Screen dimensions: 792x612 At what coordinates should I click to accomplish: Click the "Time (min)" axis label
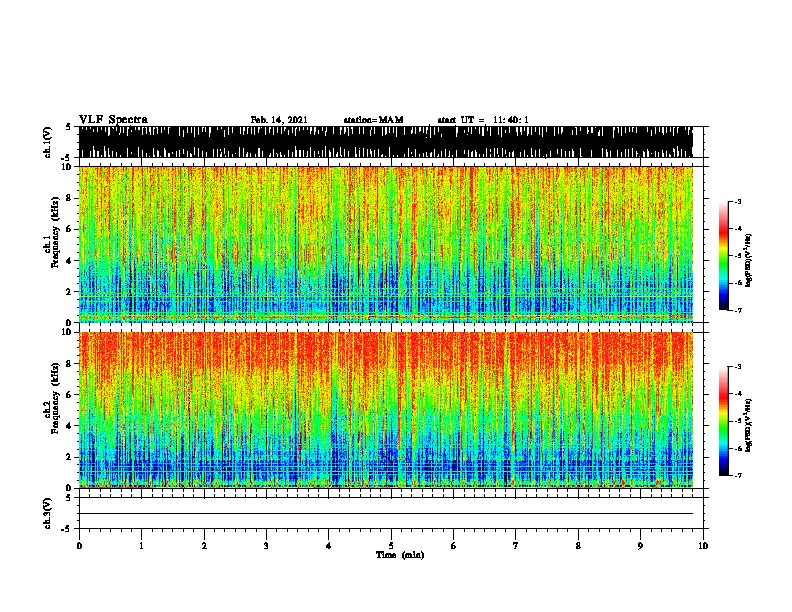[400, 555]
